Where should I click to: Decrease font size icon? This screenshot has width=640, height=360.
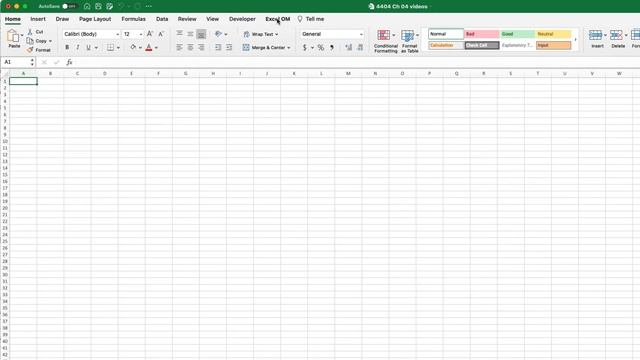tap(161, 34)
